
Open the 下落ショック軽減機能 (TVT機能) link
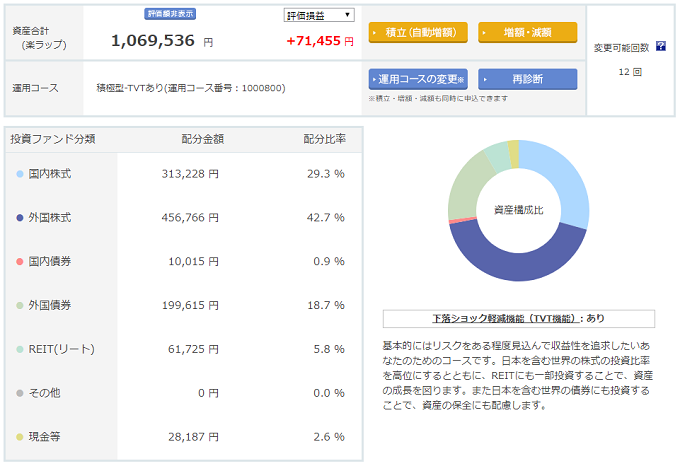pos(505,319)
